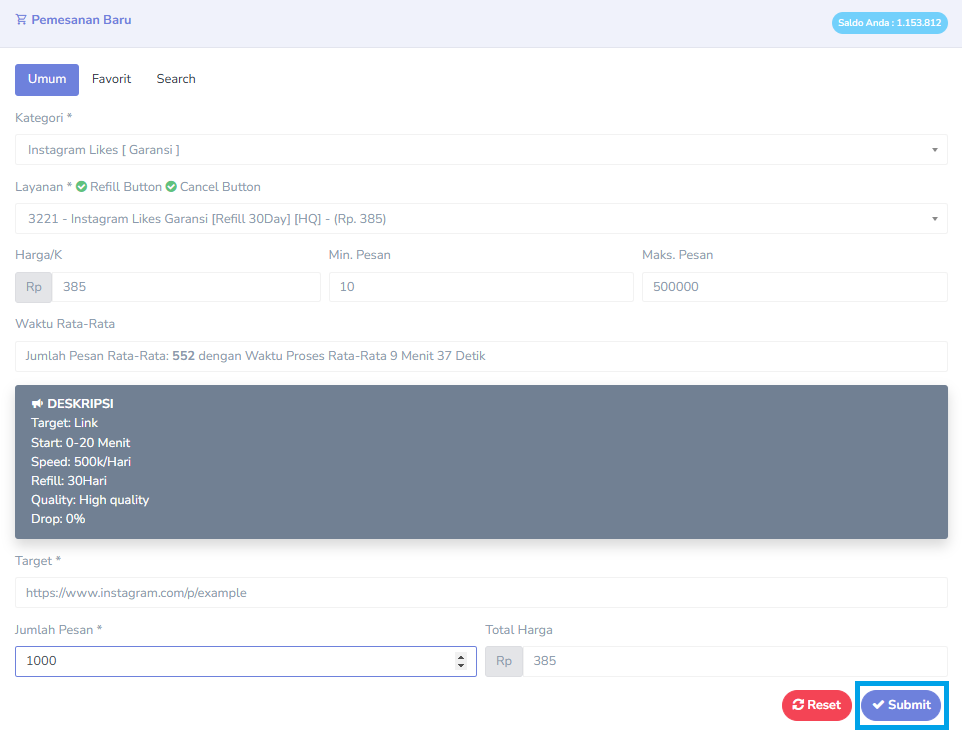962x747 pixels.
Task: Click the shopping cart icon beside Pemesanan Baru
Action: click(x=21, y=20)
